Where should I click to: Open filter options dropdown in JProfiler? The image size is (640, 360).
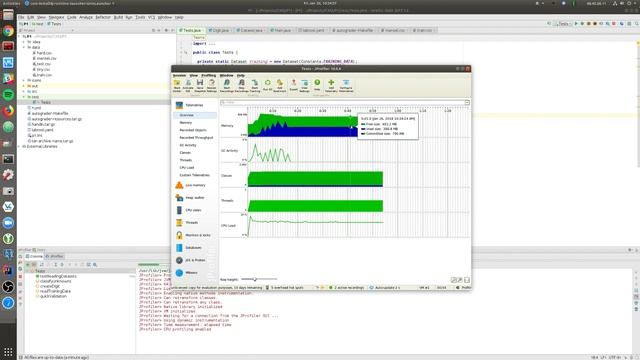click(x=467, y=102)
